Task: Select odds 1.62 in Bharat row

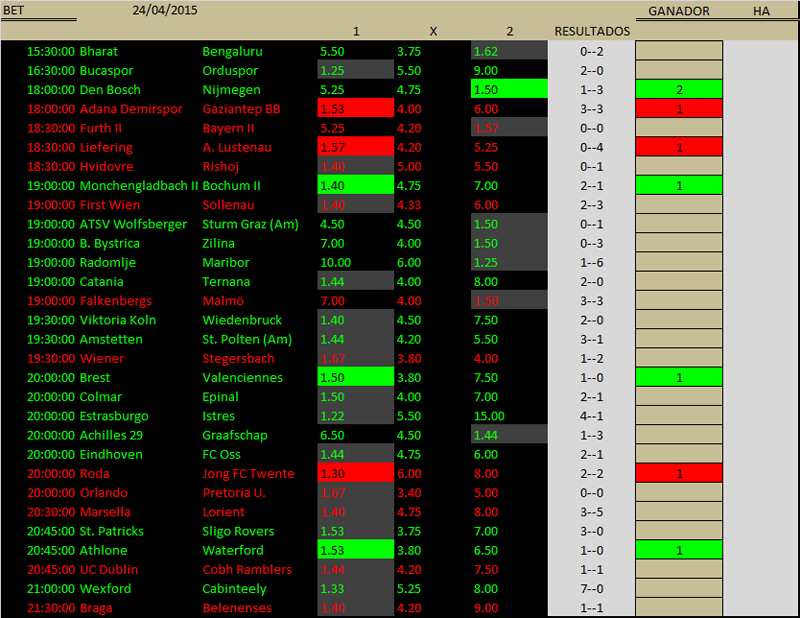Action: 509,52
